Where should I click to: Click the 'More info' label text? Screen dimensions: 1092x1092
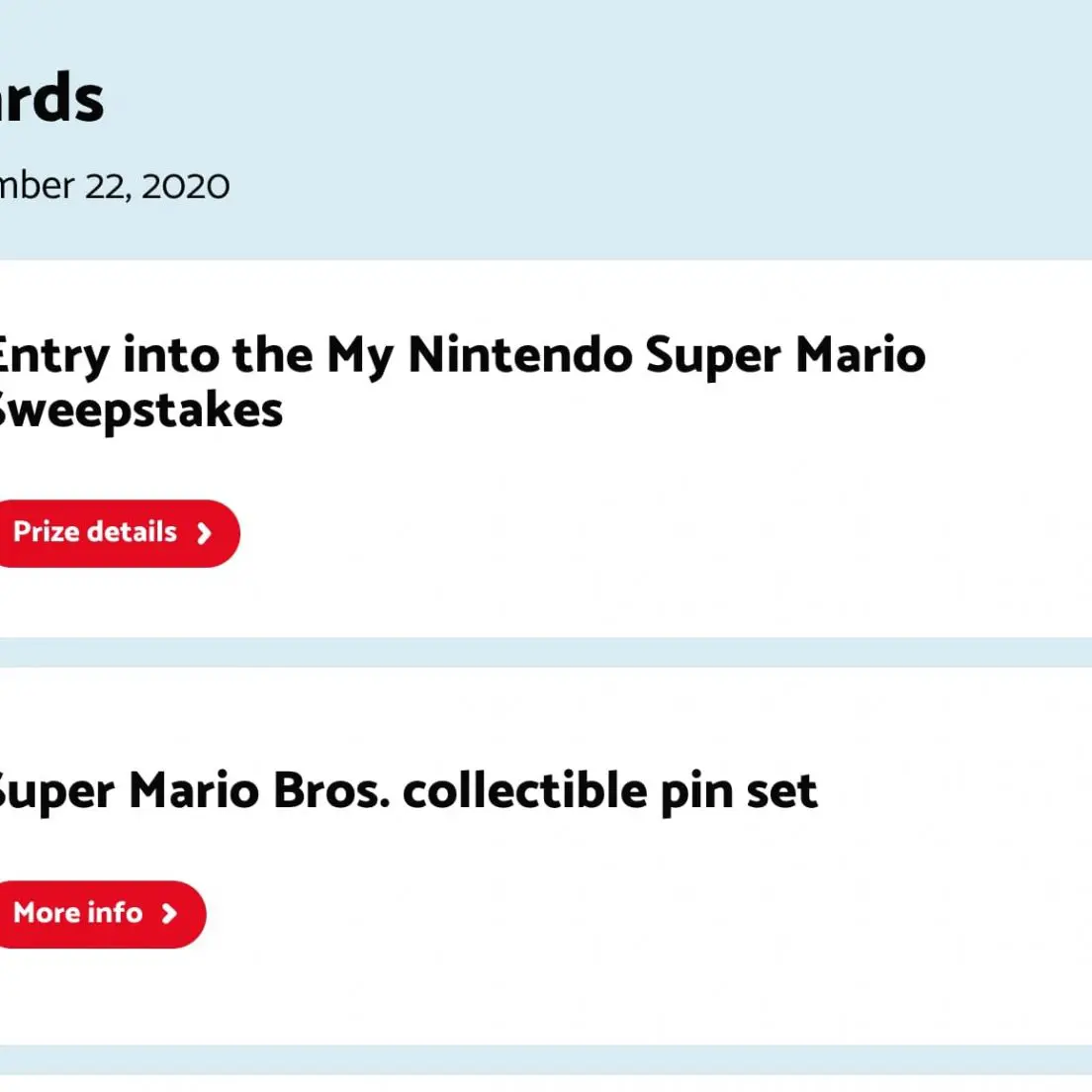[78, 913]
